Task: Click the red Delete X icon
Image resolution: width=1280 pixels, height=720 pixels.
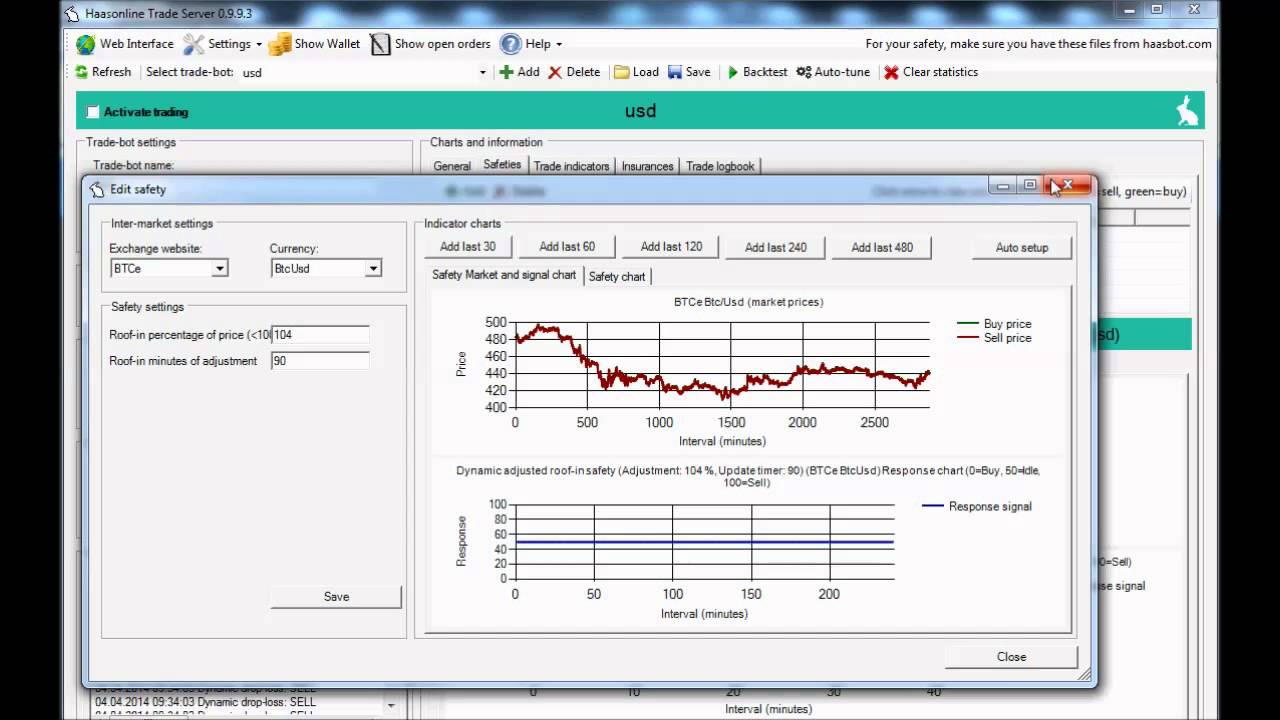Action: point(555,72)
